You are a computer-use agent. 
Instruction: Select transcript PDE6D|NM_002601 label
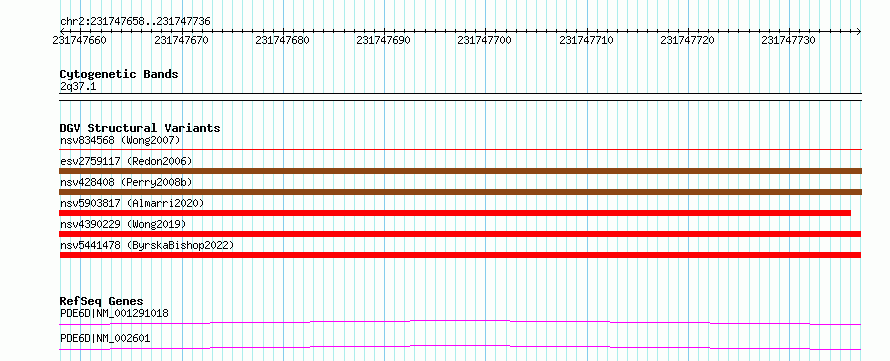[105, 338]
